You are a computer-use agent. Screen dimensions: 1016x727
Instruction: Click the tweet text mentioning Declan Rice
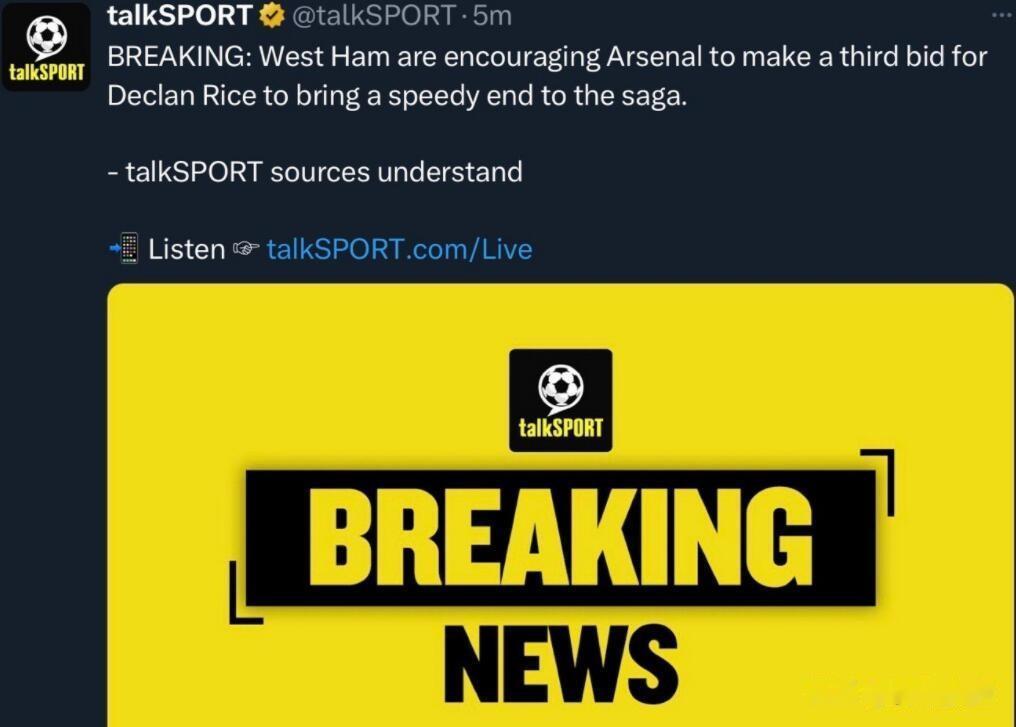pos(547,76)
